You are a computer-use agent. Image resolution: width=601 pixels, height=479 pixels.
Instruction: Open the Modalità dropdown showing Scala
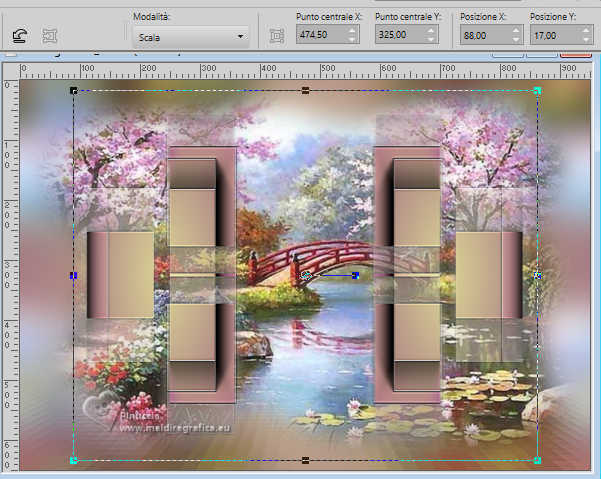coord(191,37)
